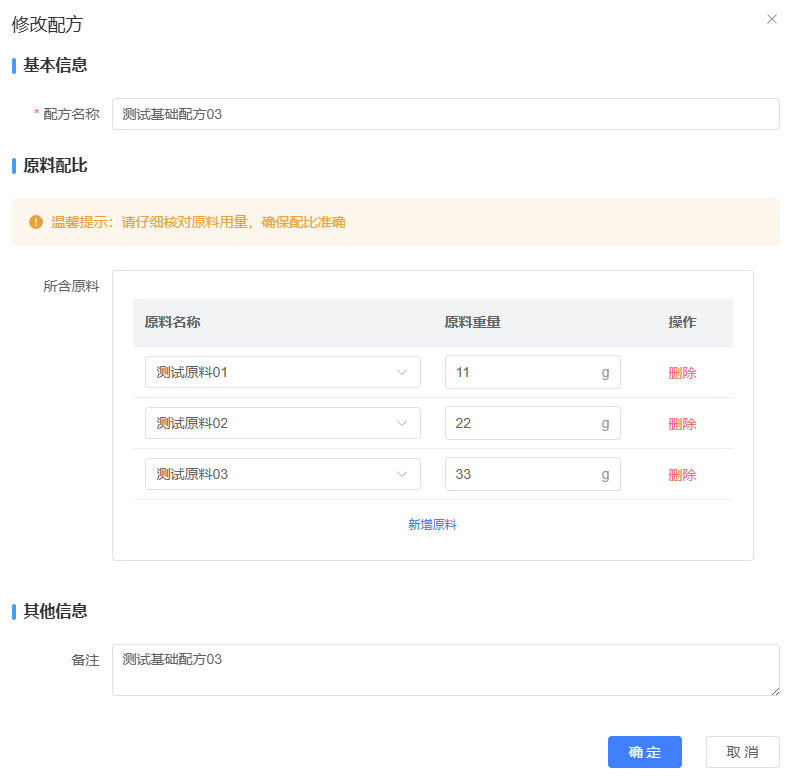
Task: Click the weight field containing 22
Action: (533, 423)
